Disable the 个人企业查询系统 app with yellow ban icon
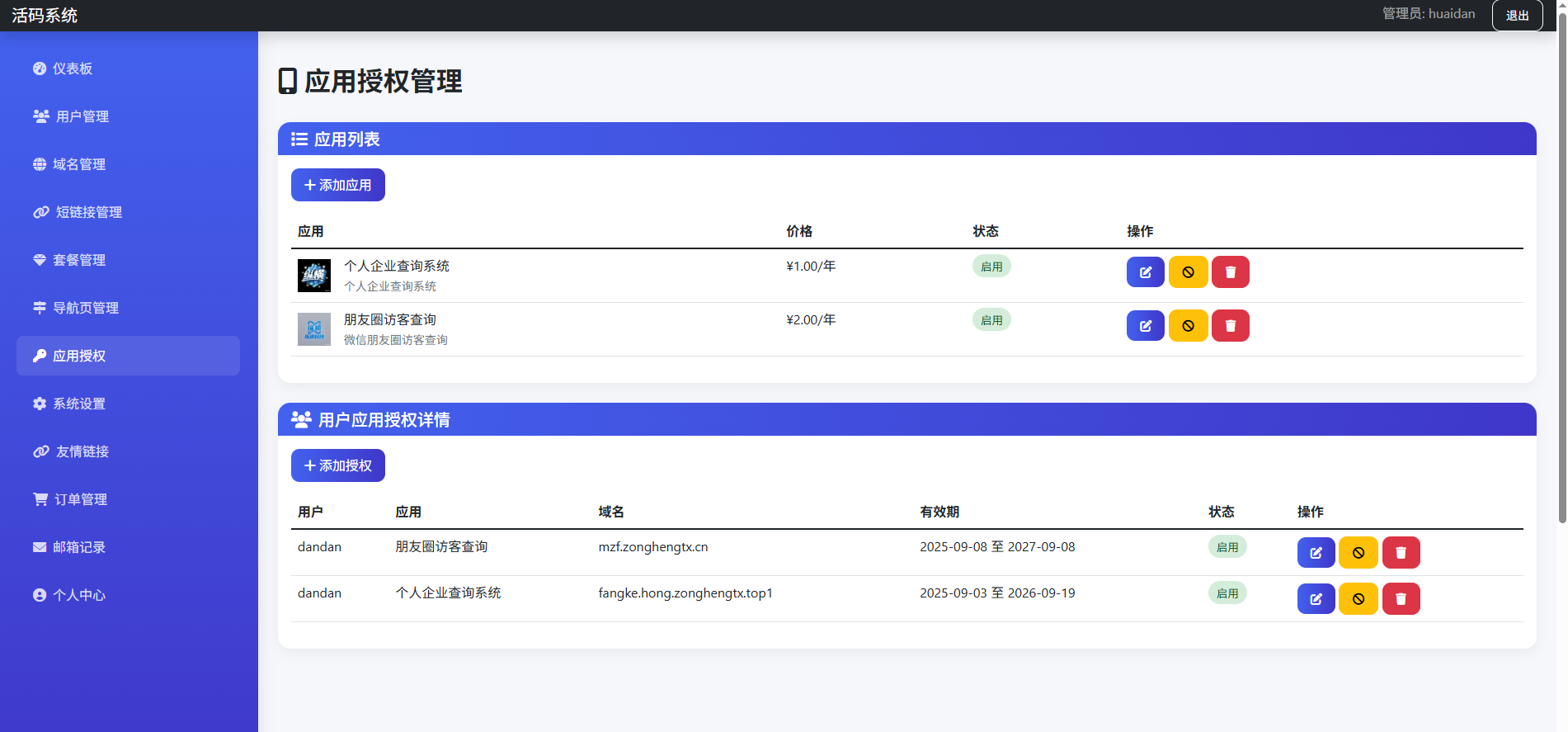The height and width of the screenshot is (732, 1568). (x=1188, y=272)
